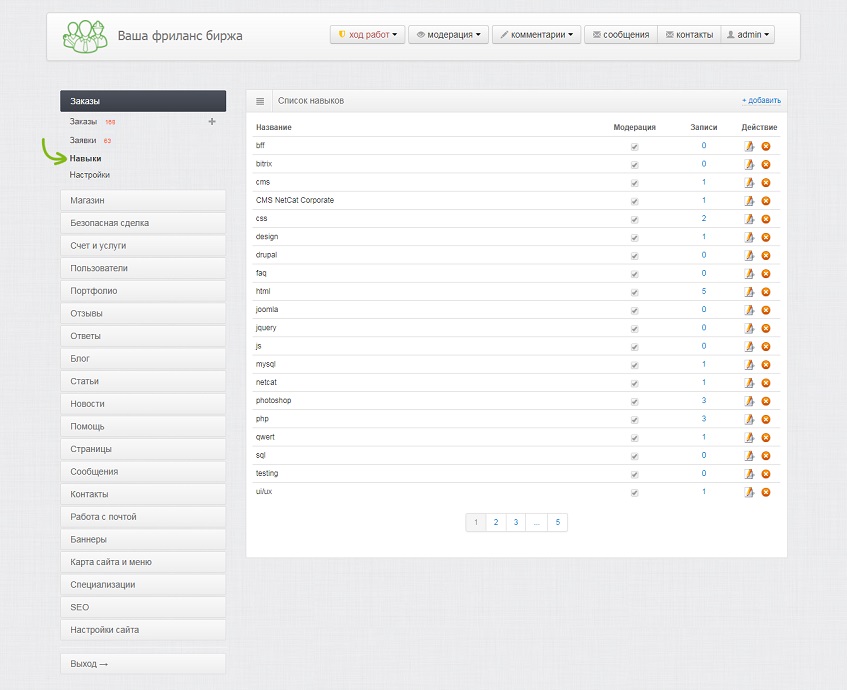
Task: Open the Настройки submenu item
Action: click(x=90, y=175)
